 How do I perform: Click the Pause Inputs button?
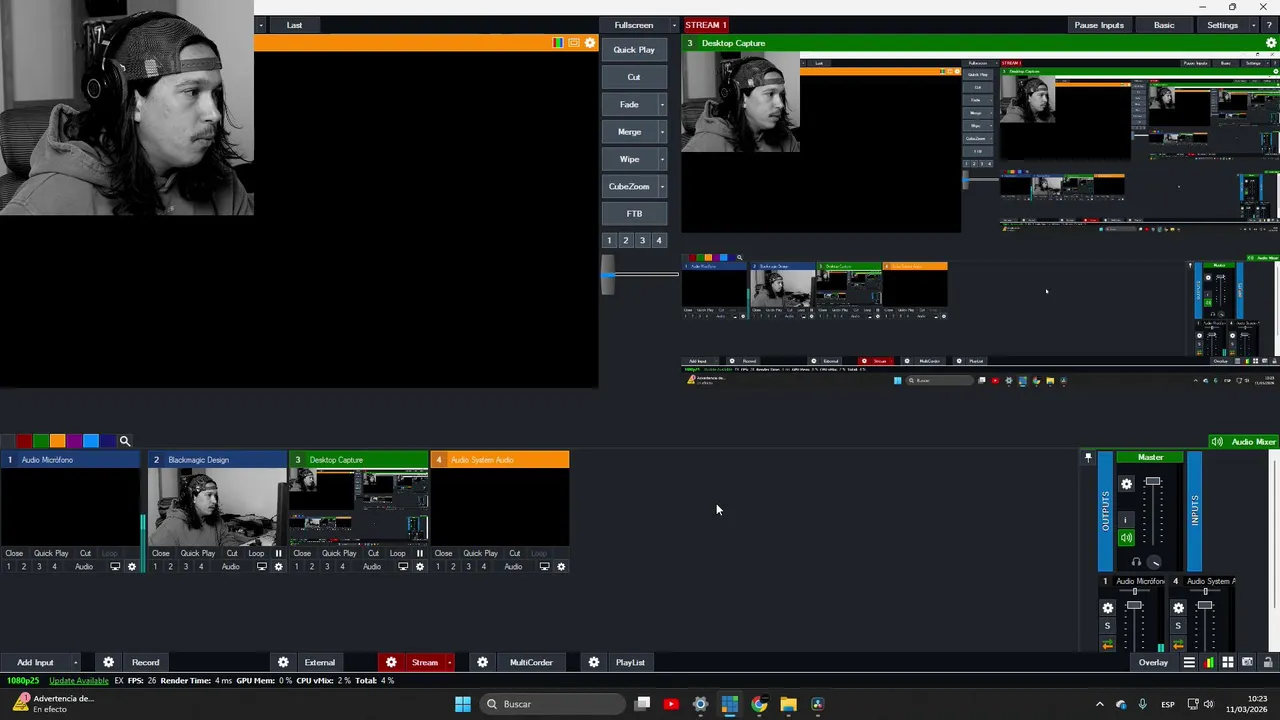pyautogui.click(x=1099, y=25)
